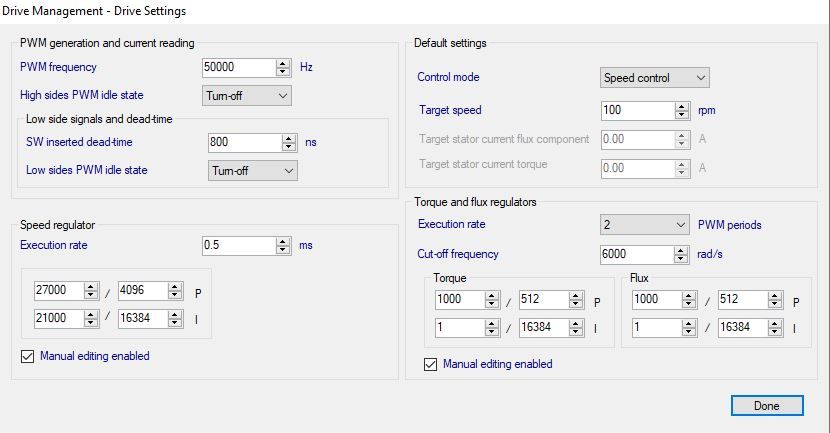
Task: Increase Target speed with up arrow
Action: [682, 106]
